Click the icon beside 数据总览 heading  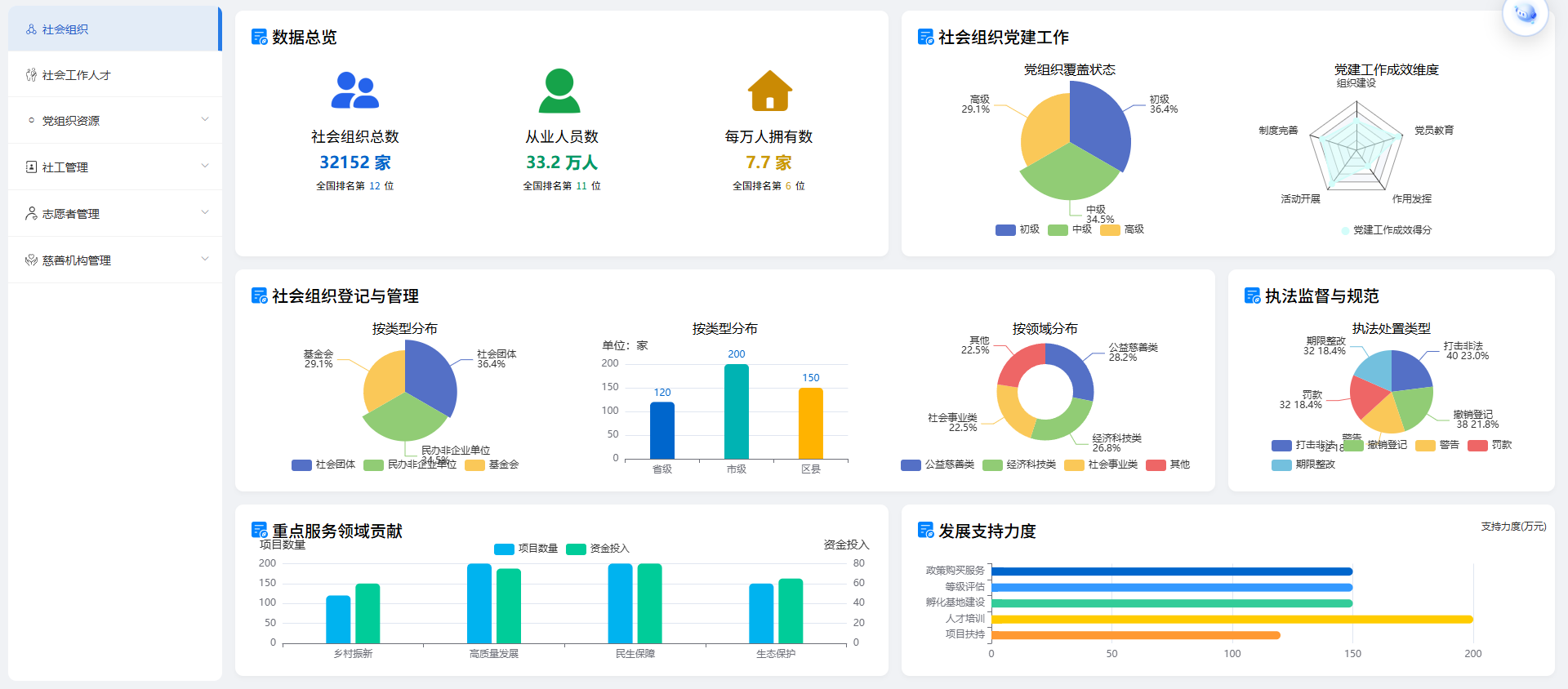(259, 37)
